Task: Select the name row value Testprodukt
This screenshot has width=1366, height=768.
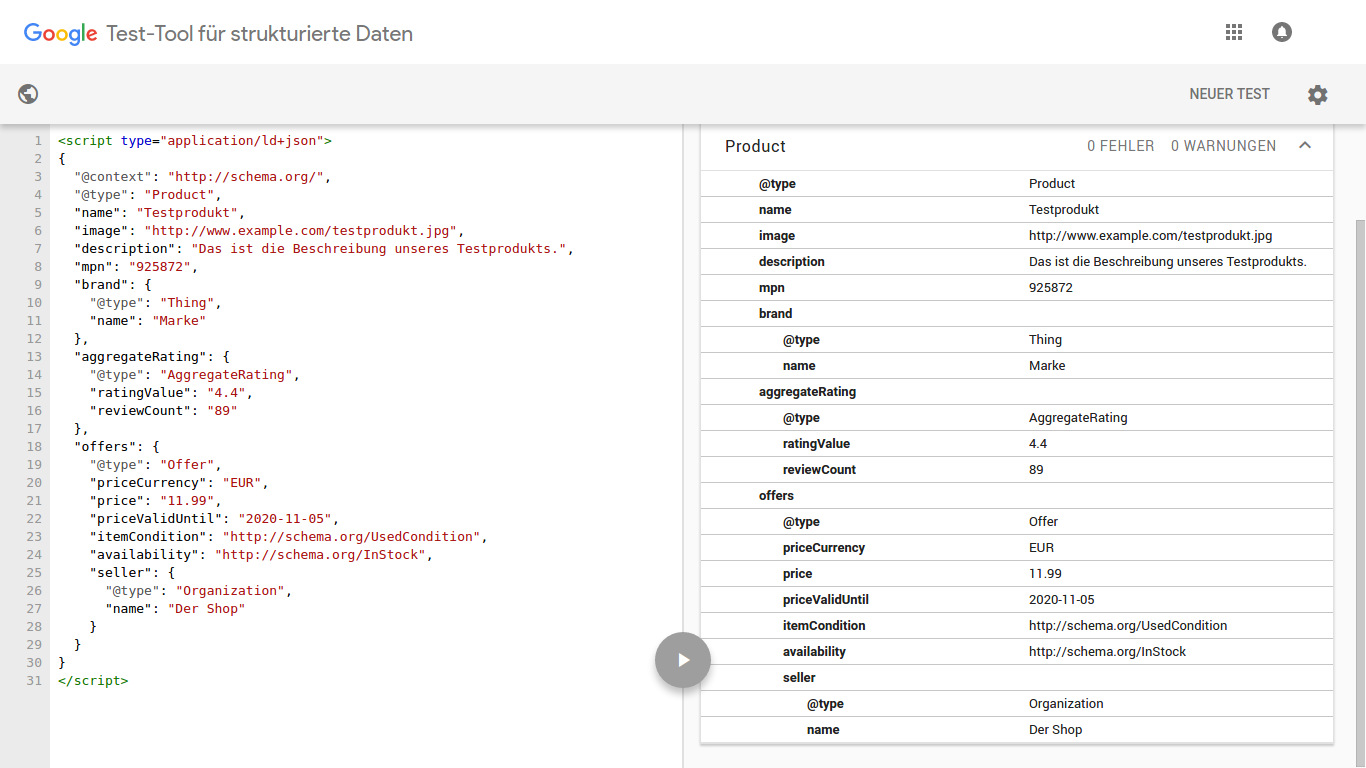Action: pyautogui.click(x=1064, y=210)
